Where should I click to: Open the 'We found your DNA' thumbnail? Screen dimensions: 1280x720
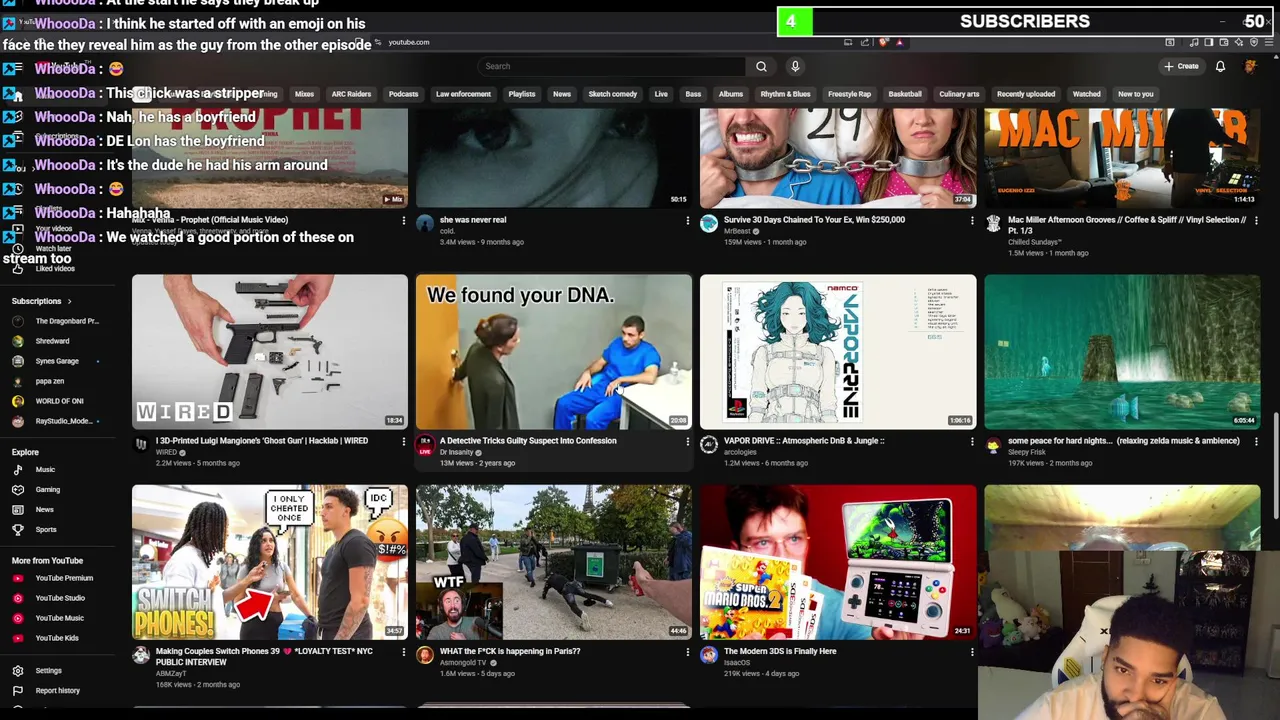click(x=554, y=351)
